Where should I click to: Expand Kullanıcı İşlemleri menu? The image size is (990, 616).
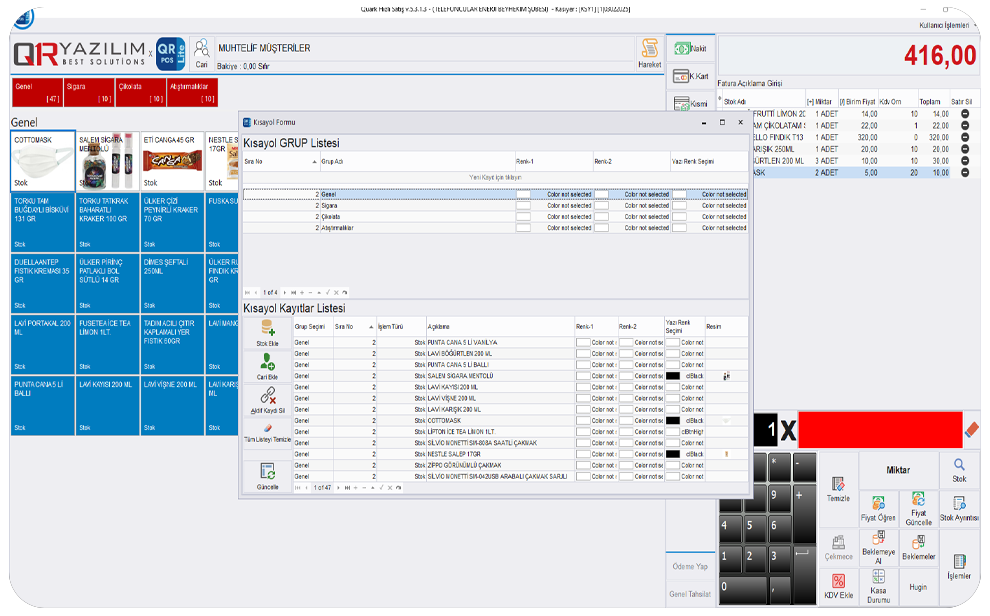[943, 24]
